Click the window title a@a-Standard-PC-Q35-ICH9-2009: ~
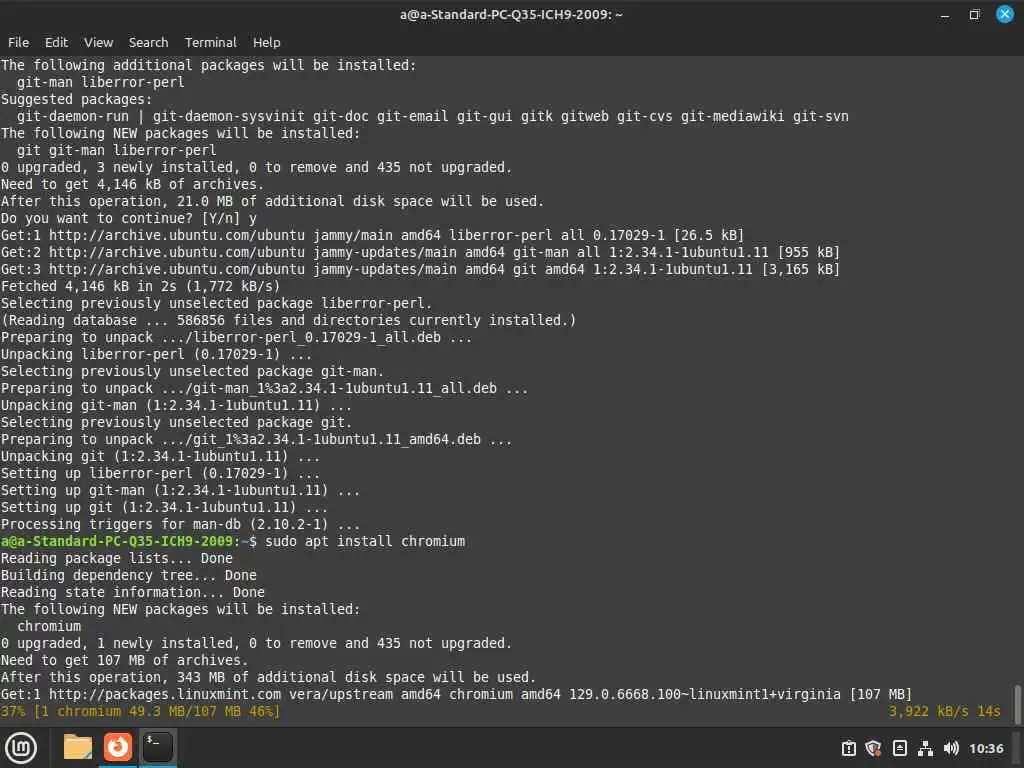Screen dimensions: 1024x768 click(x=511, y=14)
